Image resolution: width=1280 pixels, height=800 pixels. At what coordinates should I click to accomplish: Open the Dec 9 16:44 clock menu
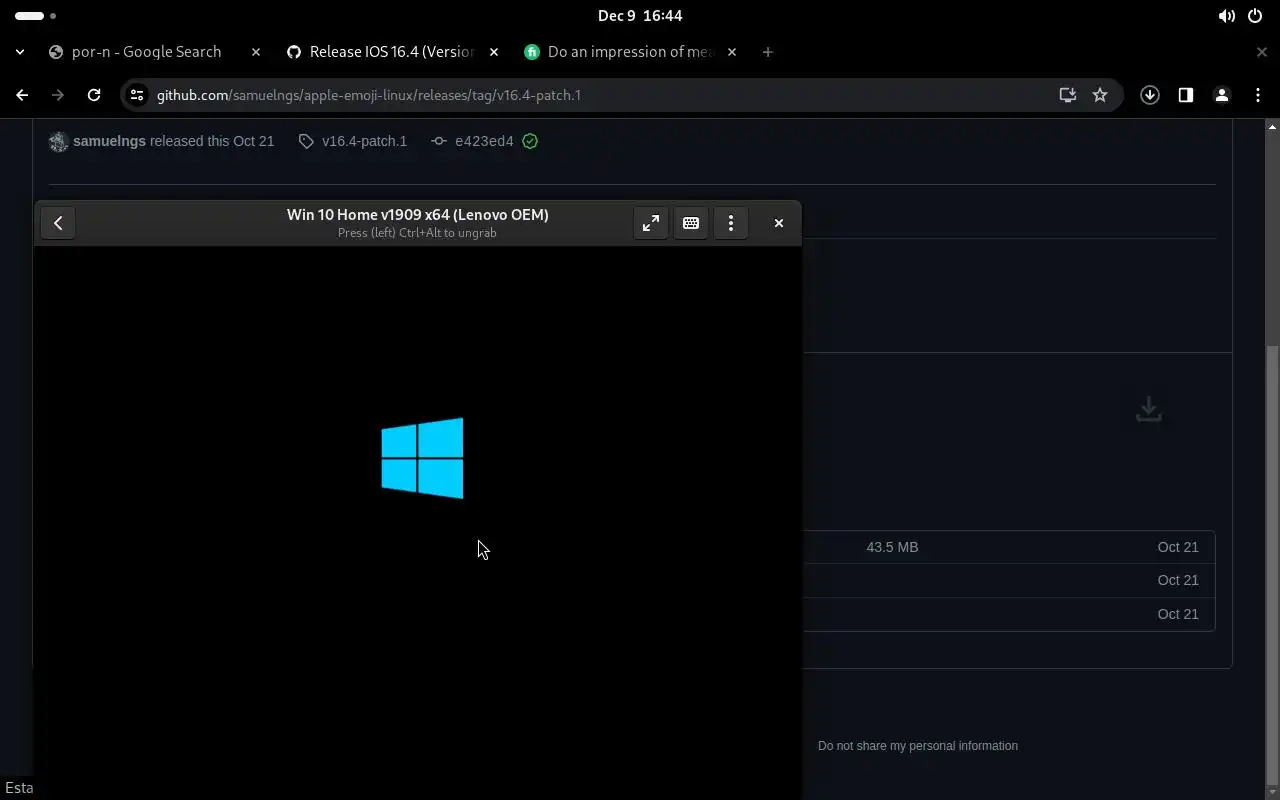coord(640,16)
